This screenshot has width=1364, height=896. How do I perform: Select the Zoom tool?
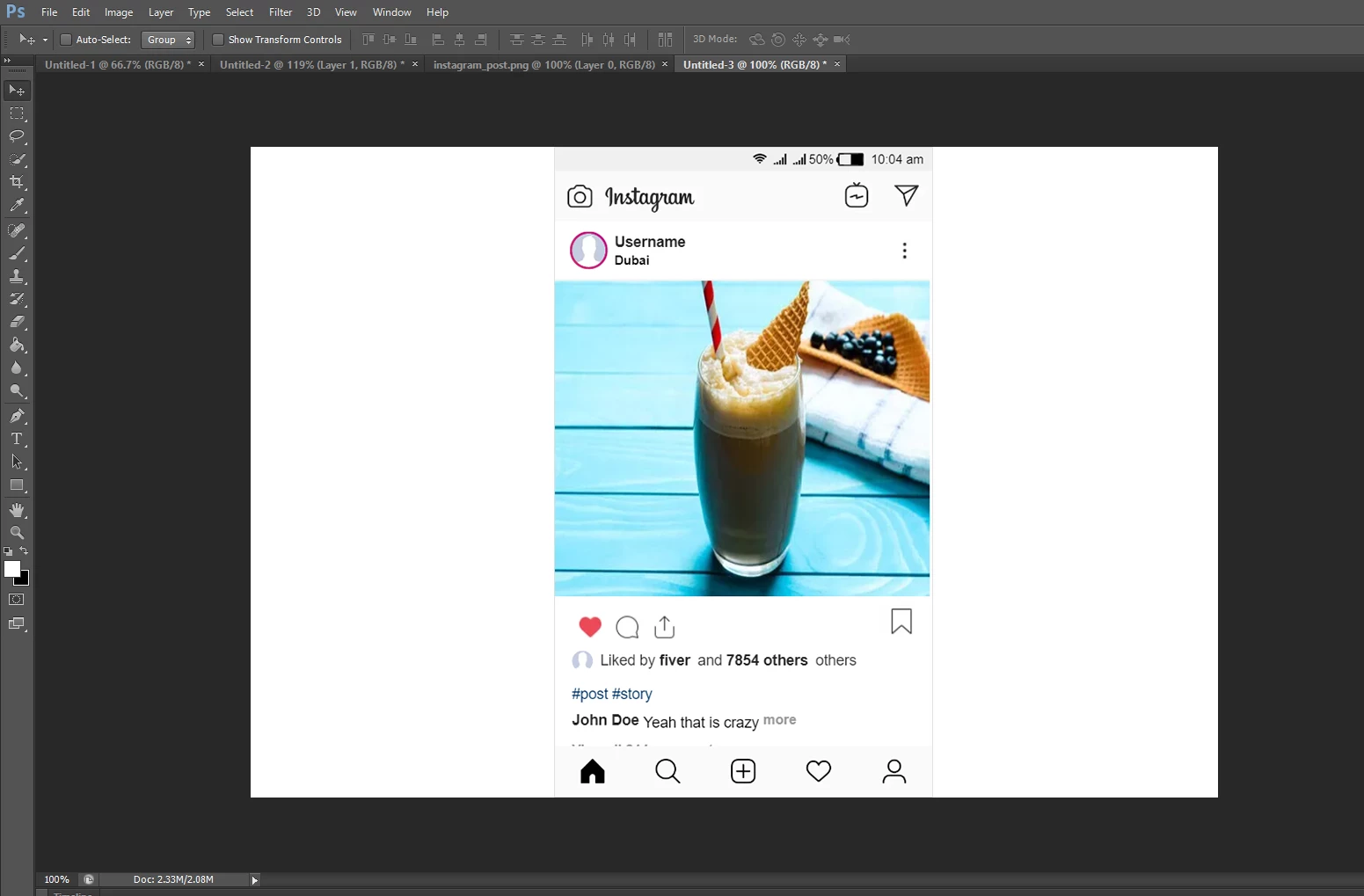tap(17, 533)
